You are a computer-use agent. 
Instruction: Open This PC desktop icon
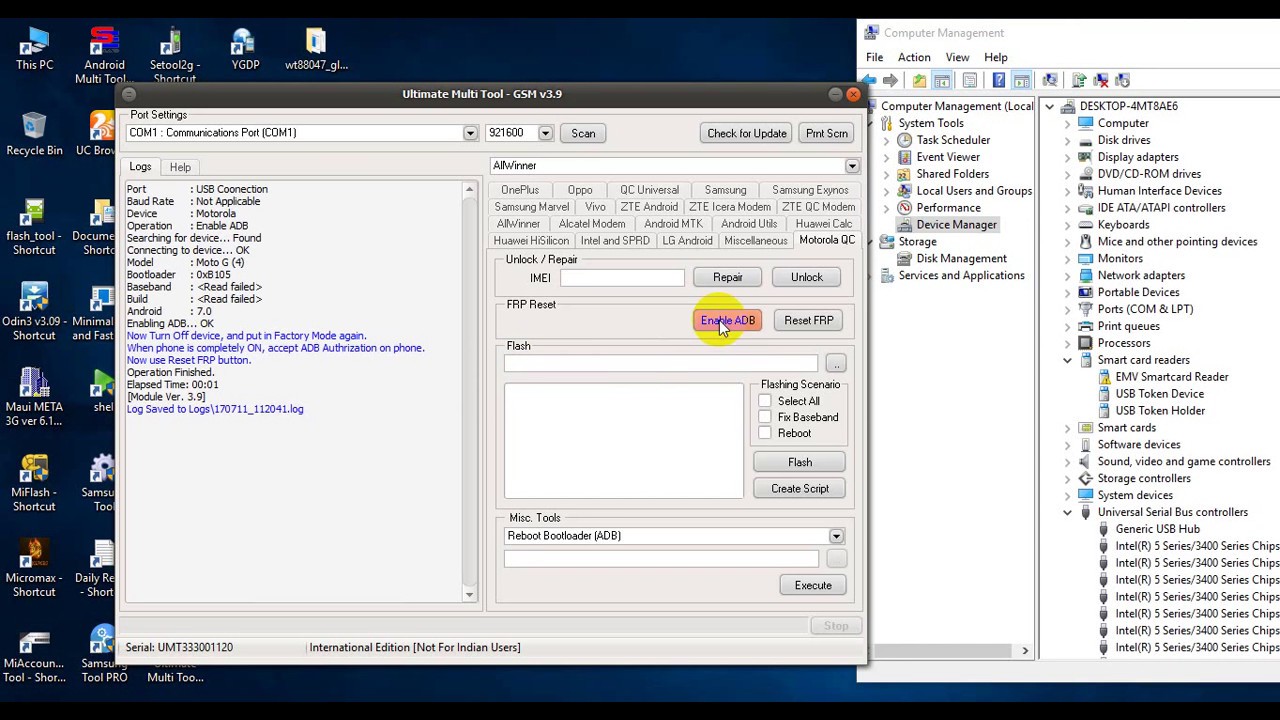[x=34, y=49]
